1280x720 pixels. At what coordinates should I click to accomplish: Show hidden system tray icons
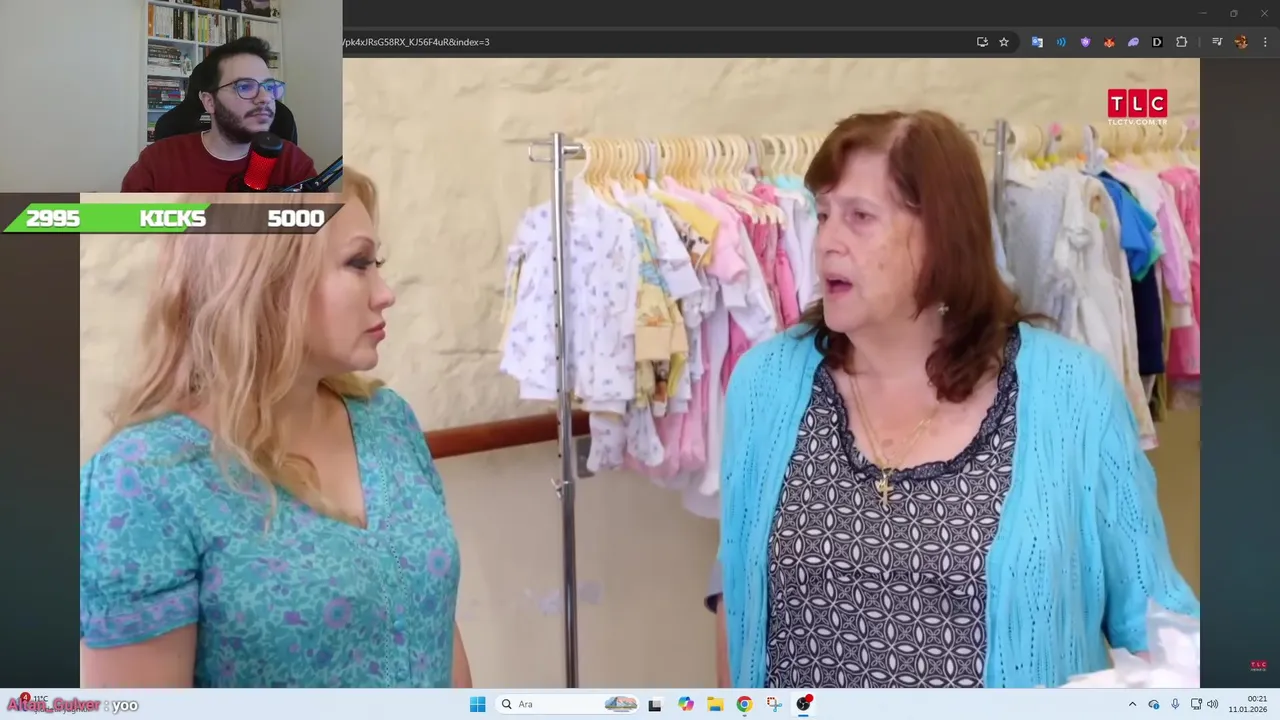pyautogui.click(x=1132, y=704)
